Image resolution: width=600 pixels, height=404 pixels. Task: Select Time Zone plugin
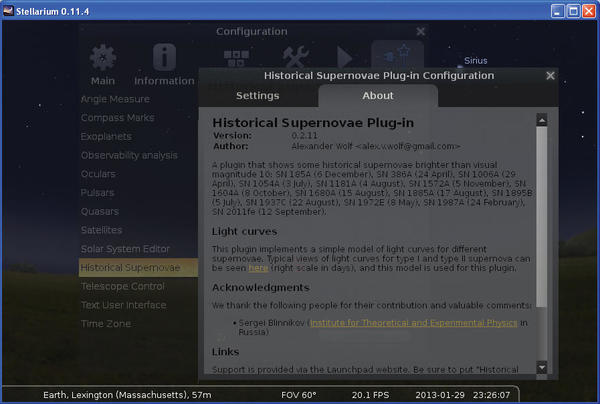106,324
